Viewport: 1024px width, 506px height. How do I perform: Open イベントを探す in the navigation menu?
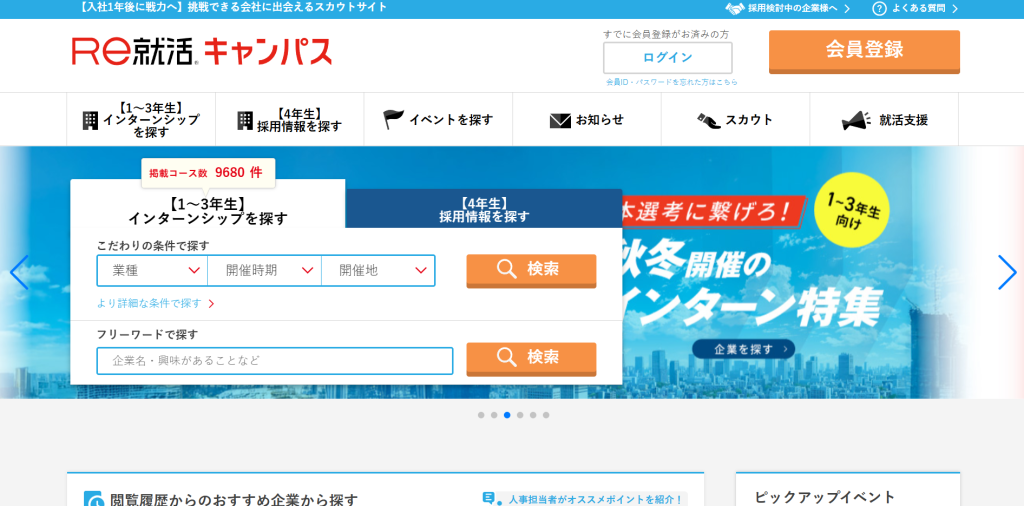(x=438, y=119)
